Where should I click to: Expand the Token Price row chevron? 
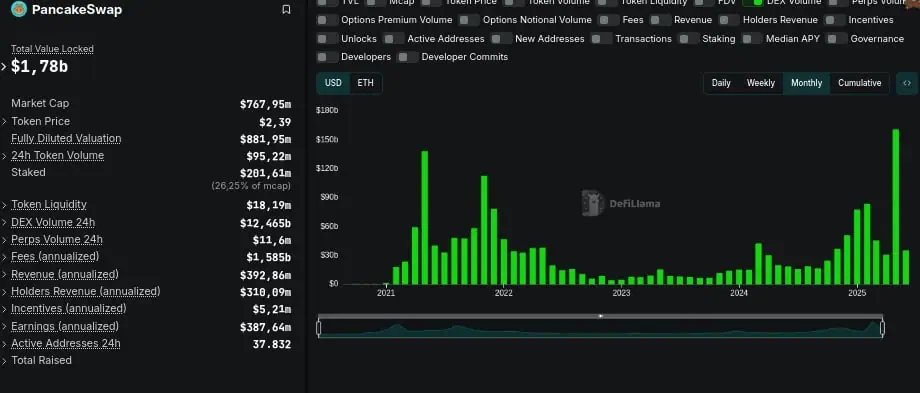coord(4,121)
